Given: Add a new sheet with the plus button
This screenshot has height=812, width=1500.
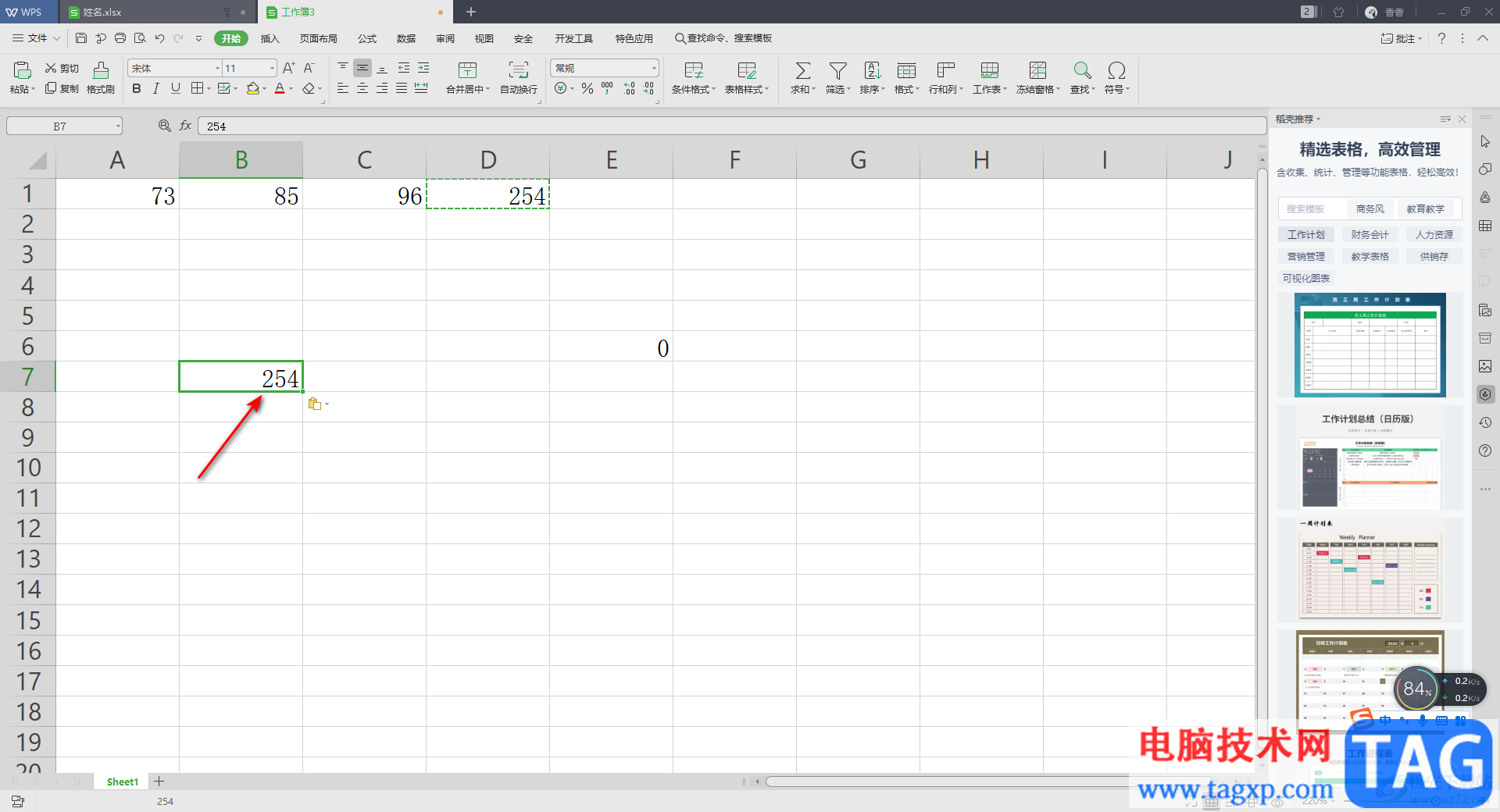Looking at the screenshot, I should pos(159,781).
